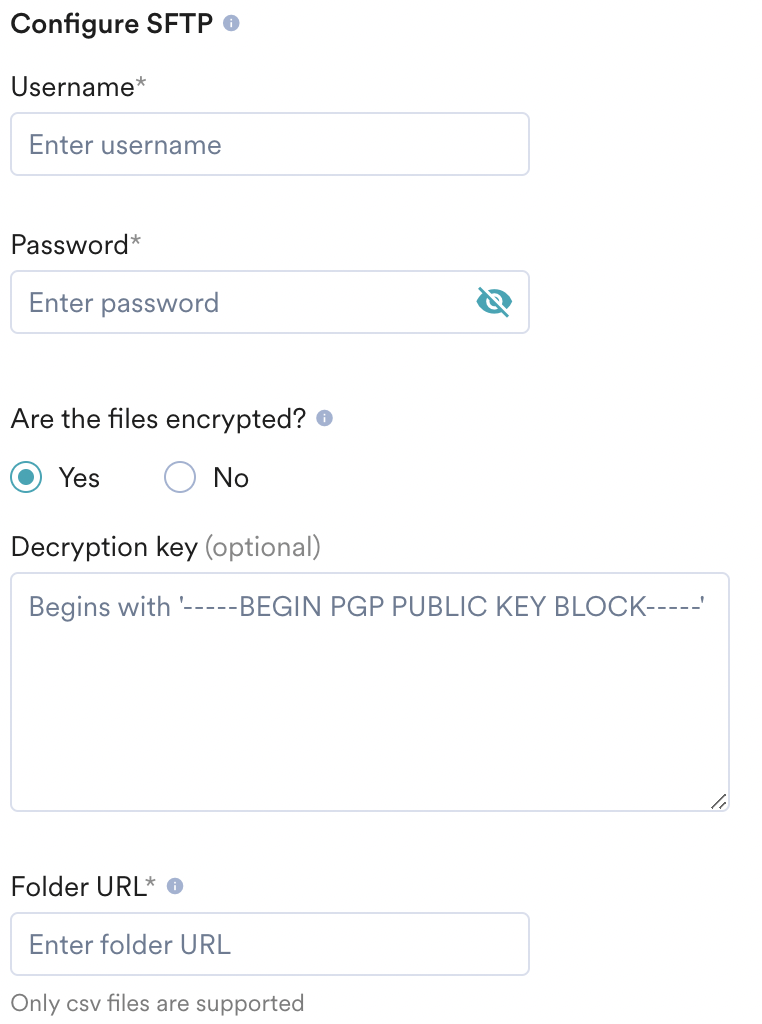This screenshot has width=762, height=1024.
Task: Toggle password visibility with the crossed-eye icon
Action: (x=494, y=302)
